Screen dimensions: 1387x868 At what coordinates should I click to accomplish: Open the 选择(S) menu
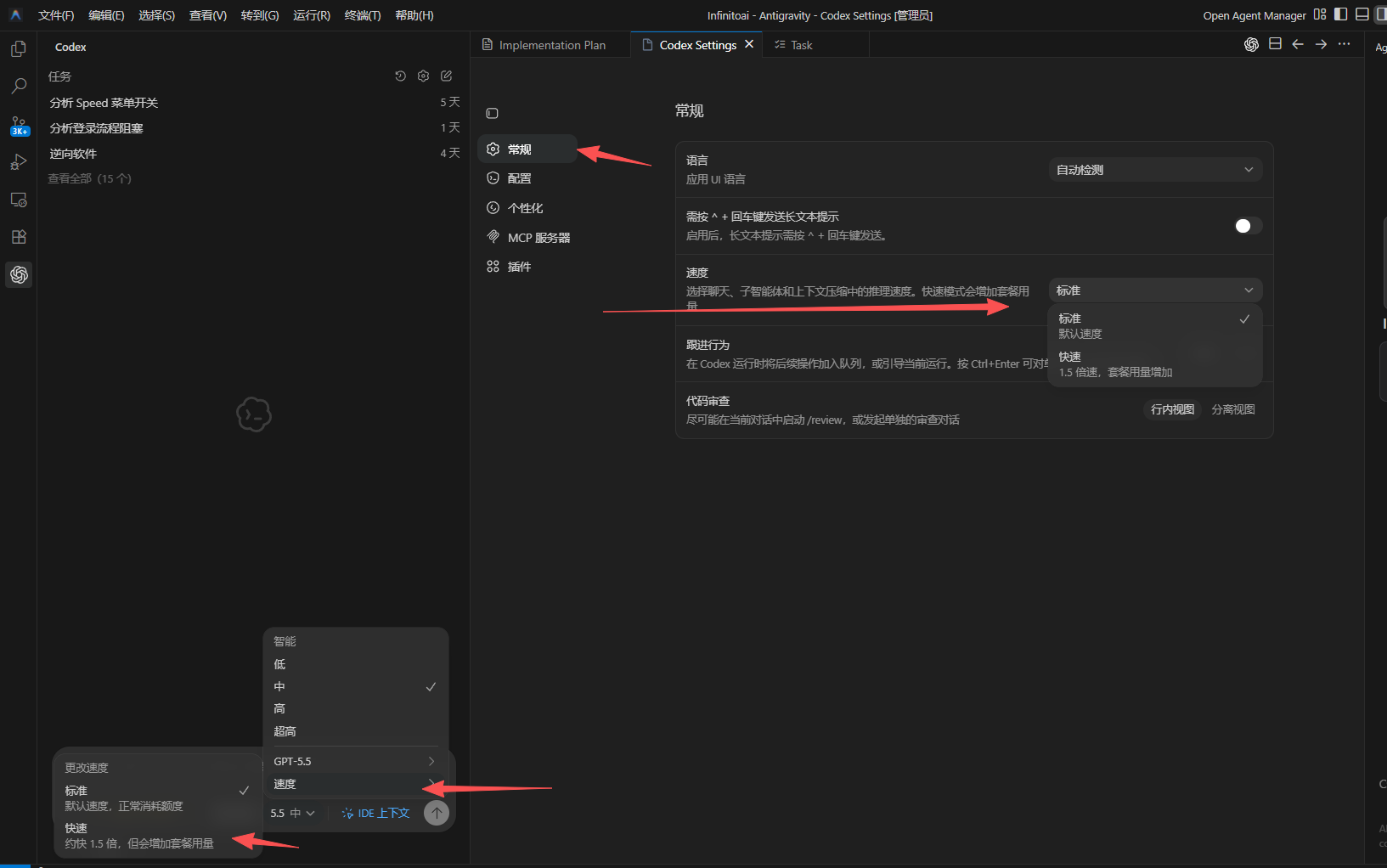tap(156, 15)
